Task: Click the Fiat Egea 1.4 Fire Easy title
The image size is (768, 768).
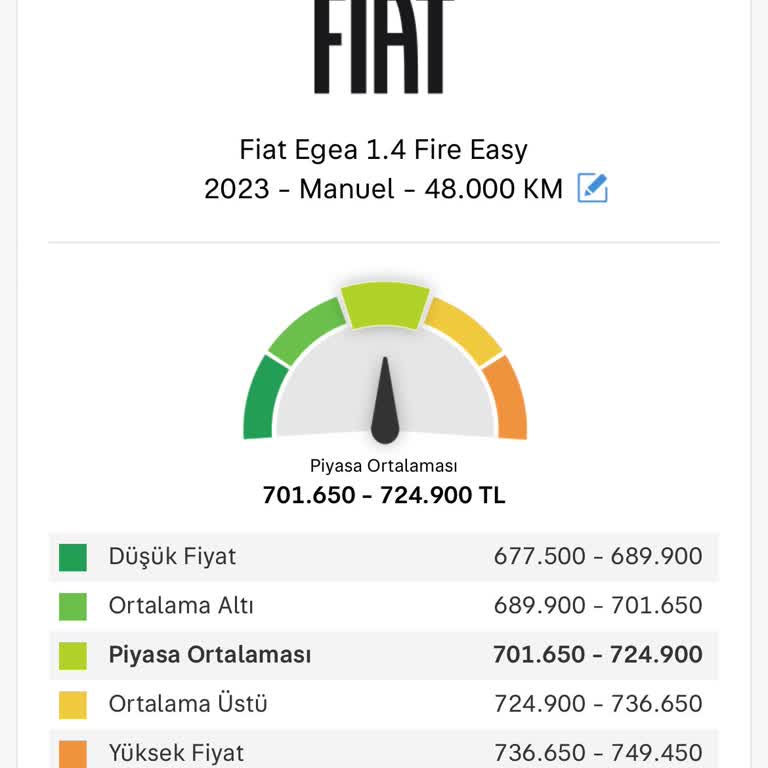Action: click(x=384, y=150)
